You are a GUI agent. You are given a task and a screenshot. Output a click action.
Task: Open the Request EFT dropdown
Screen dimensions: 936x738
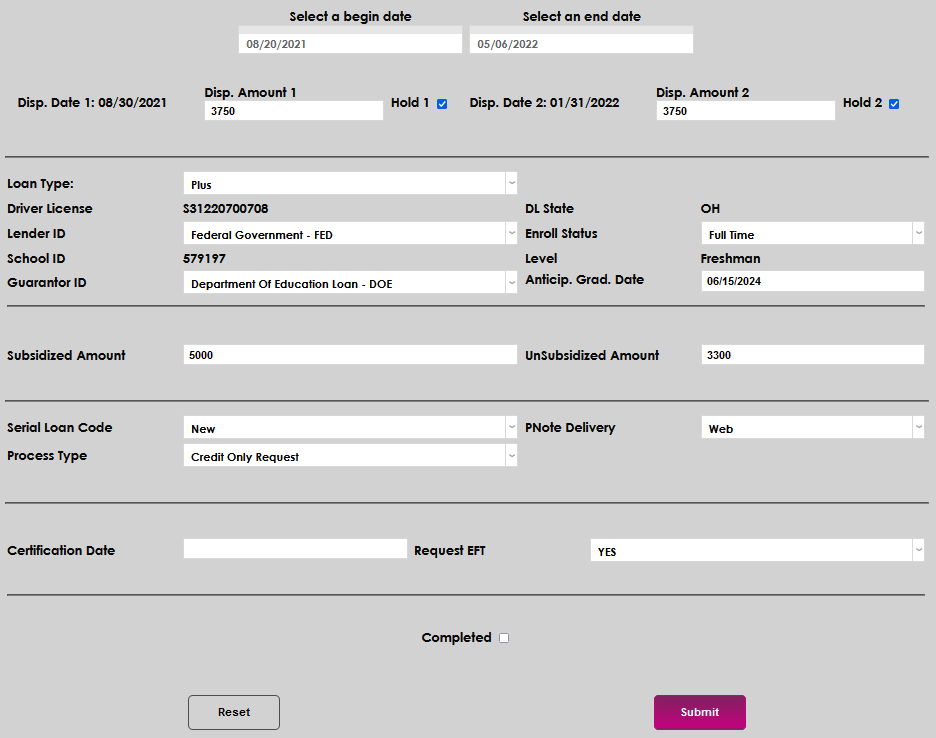pos(757,551)
